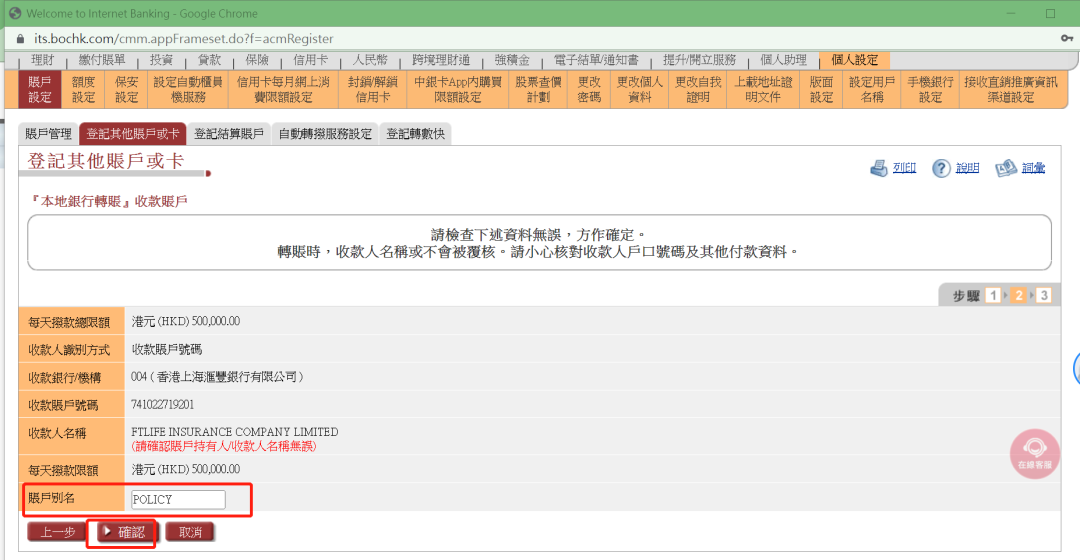Viewport: 1080px width, 560px height.
Task: Open 信用卡每月網上消費限額設定
Action: click(283, 90)
